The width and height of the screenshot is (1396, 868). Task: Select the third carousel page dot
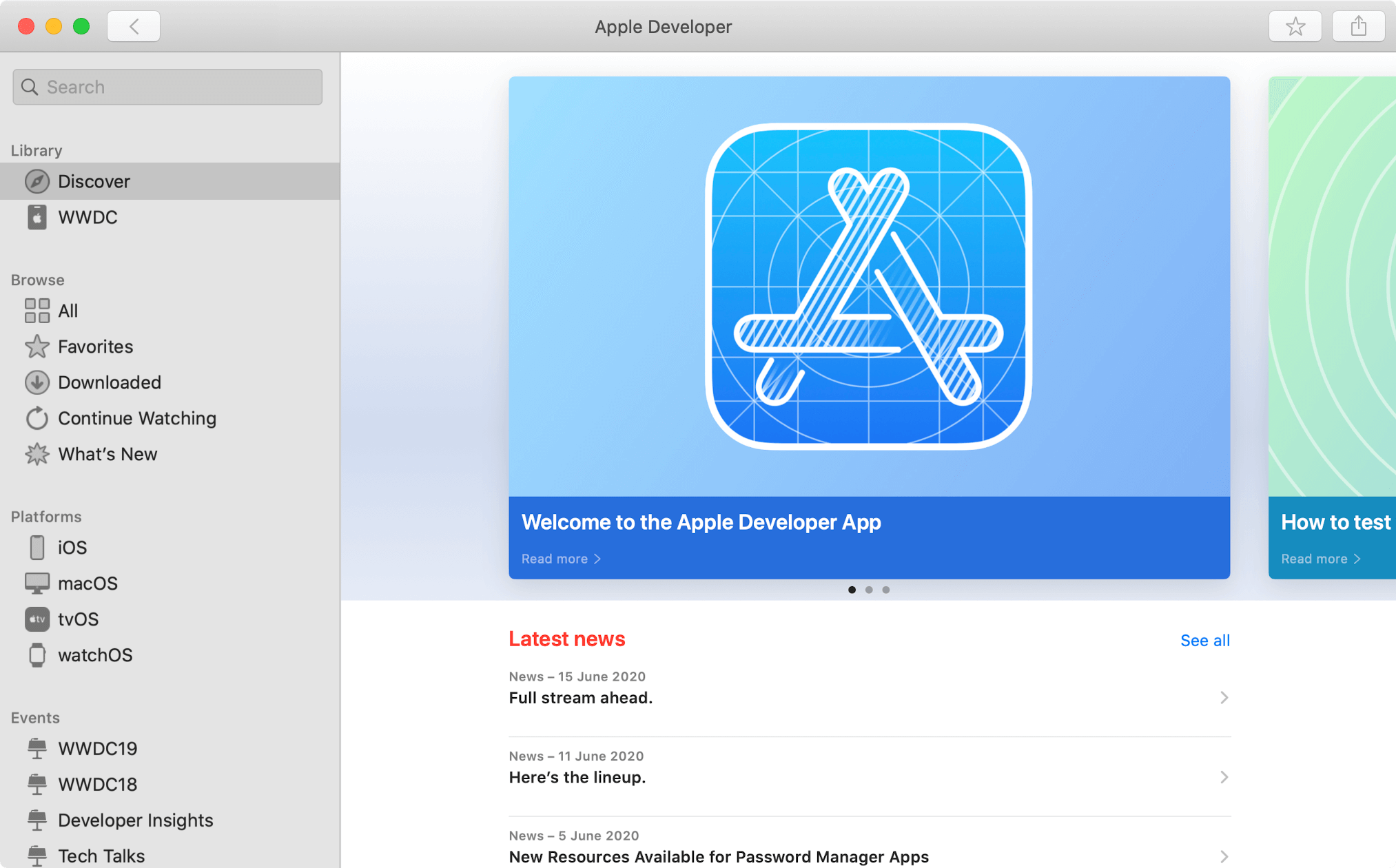[x=886, y=590]
